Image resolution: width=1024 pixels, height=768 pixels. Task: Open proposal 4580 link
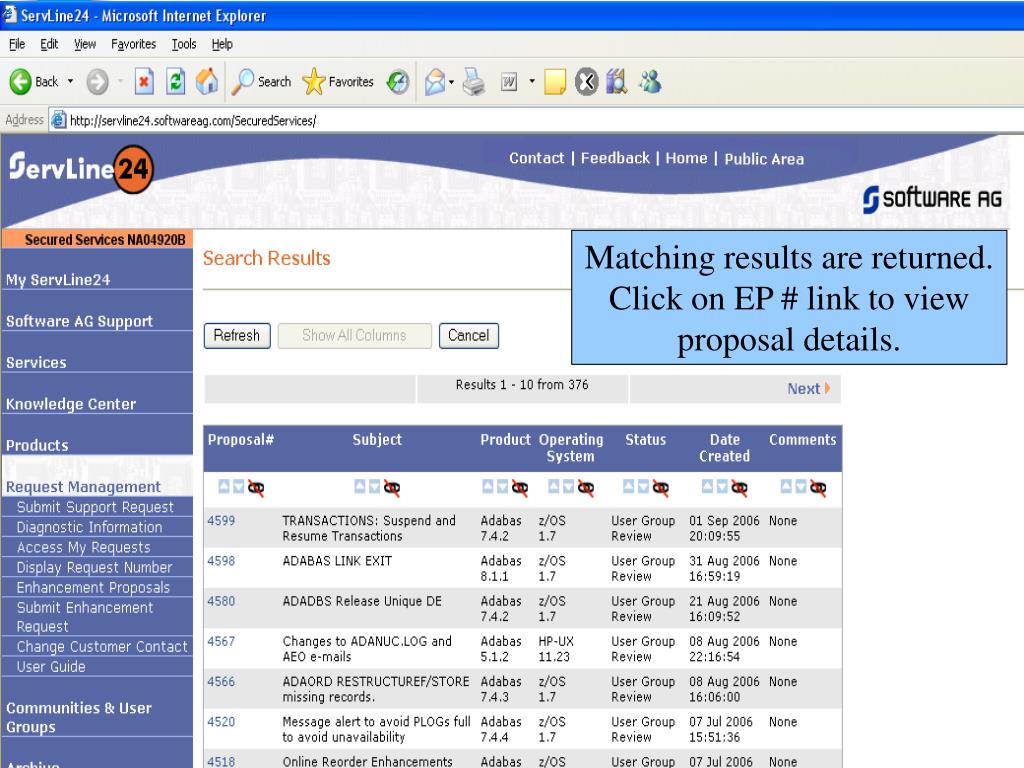coord(221,601)
